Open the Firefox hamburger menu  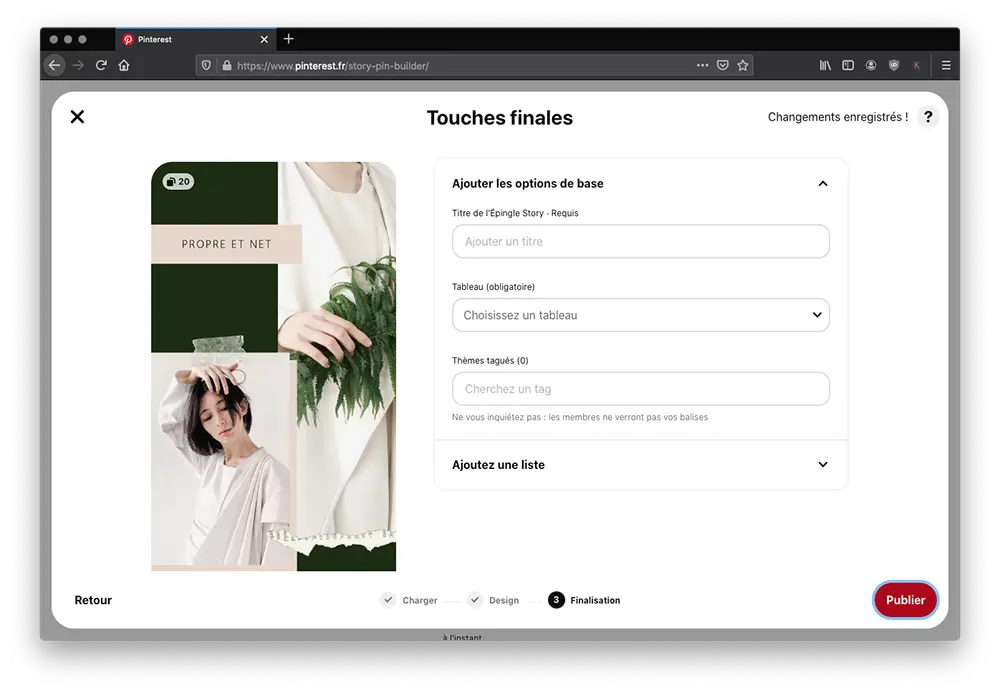tap(946, 65)
